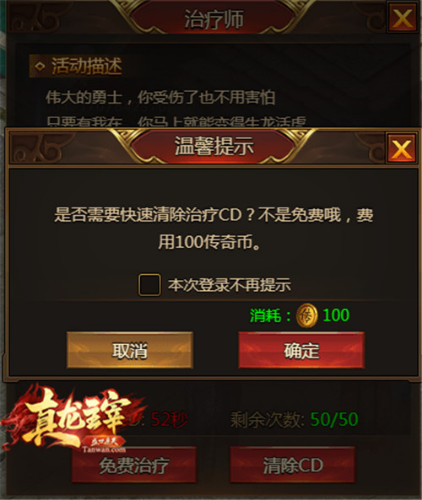
Task: Cancel with the 取消 button
Action: point(130,350)
